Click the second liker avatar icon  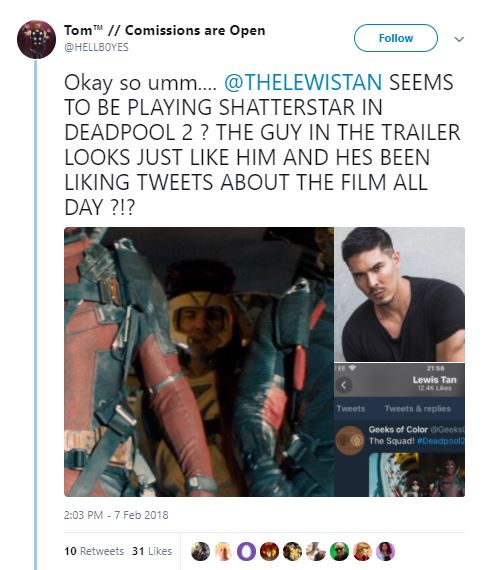coord(224,551)
